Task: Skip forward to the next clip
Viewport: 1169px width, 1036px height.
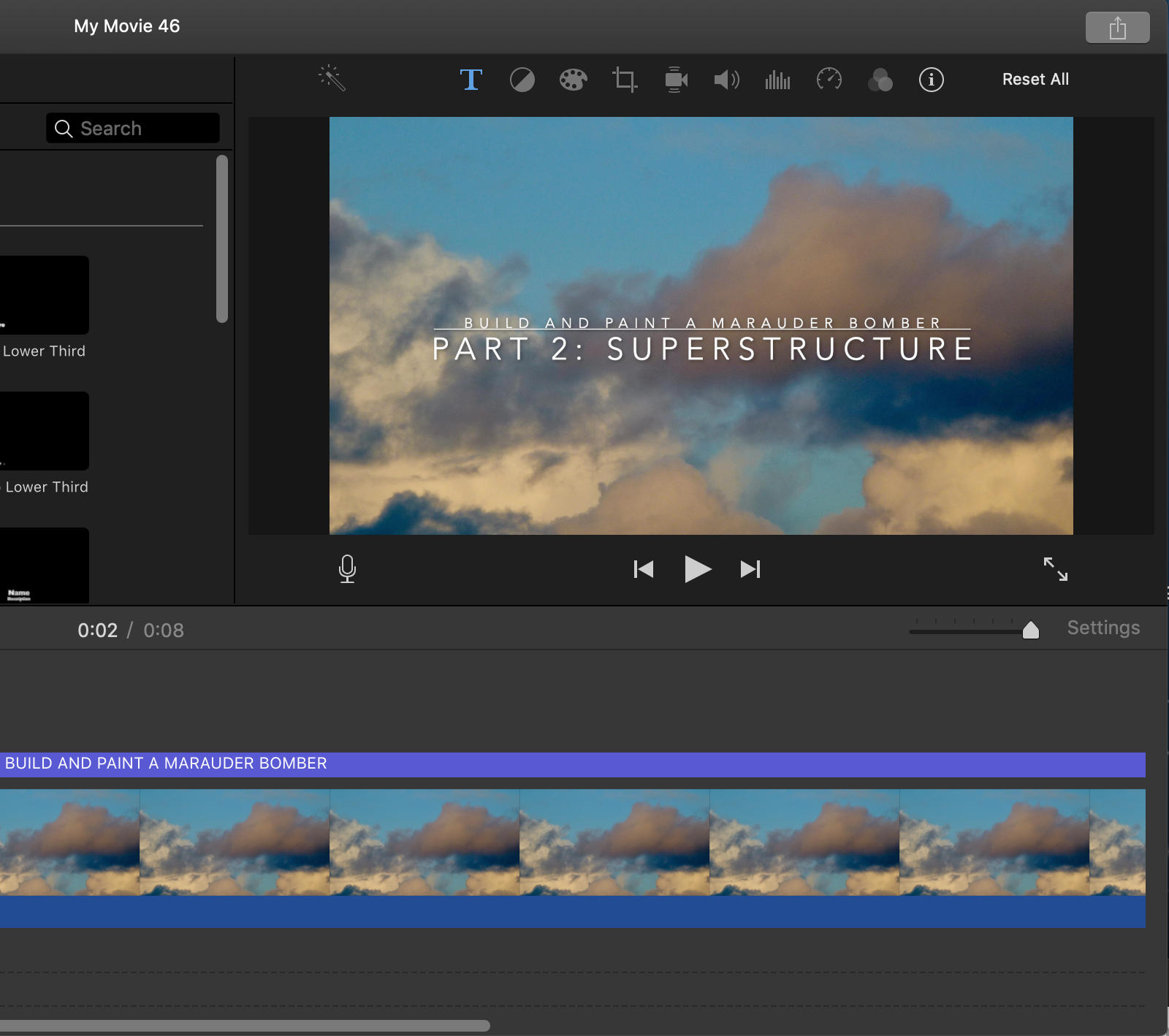Action: click(x=750, y=569)
